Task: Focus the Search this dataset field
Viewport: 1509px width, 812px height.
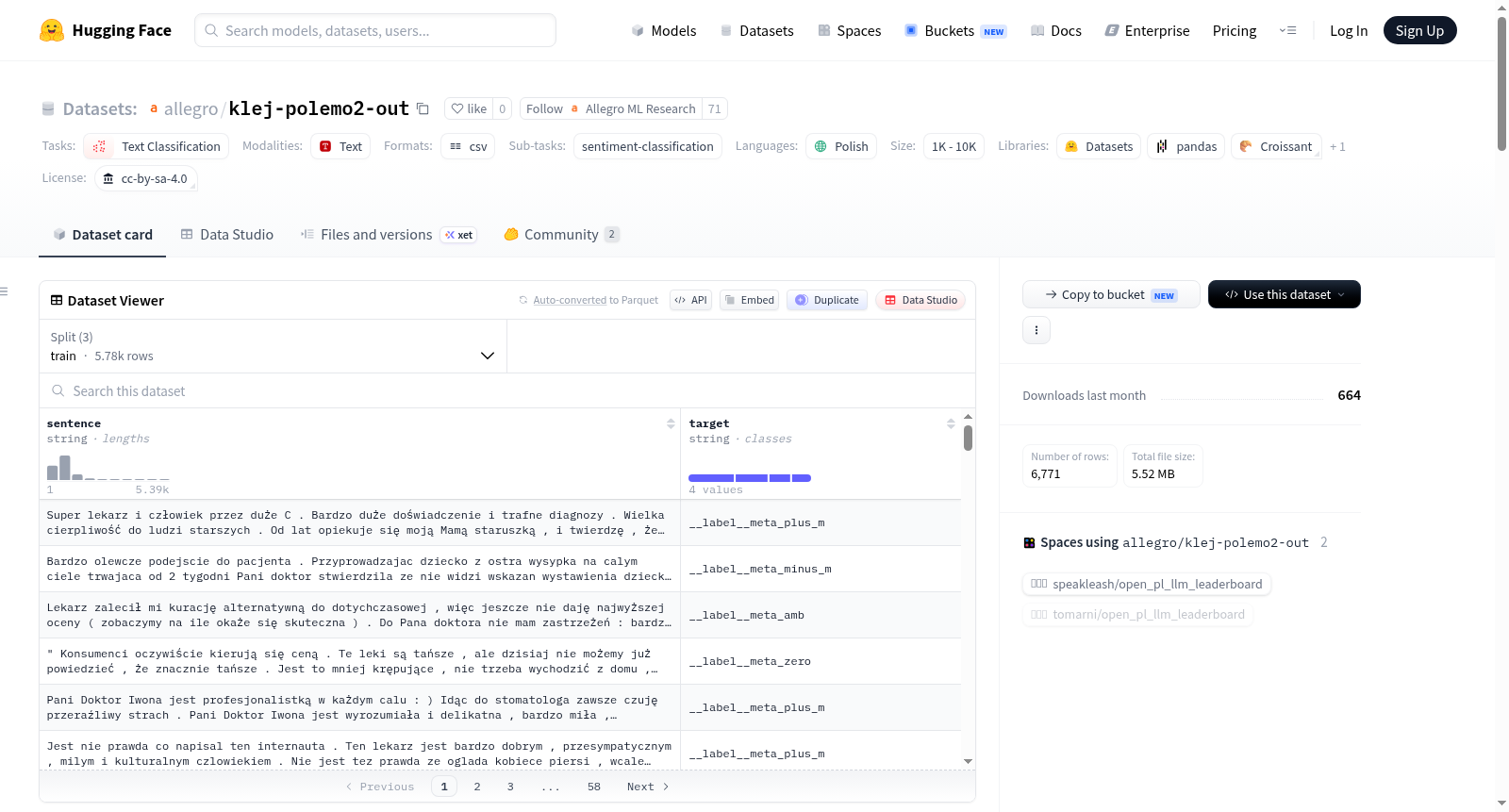Action: (507, 390)
